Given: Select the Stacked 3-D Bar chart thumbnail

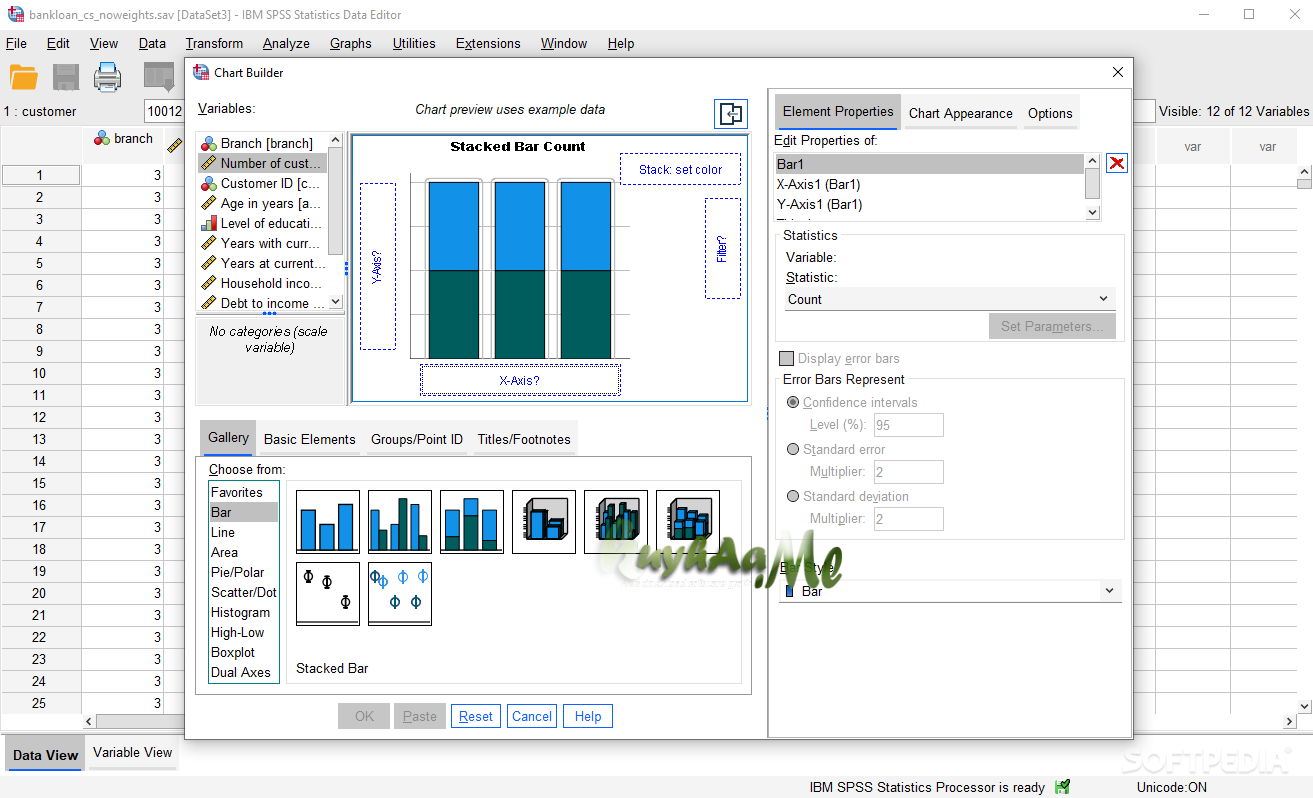Looking at the screenshot, I should 688,522.
